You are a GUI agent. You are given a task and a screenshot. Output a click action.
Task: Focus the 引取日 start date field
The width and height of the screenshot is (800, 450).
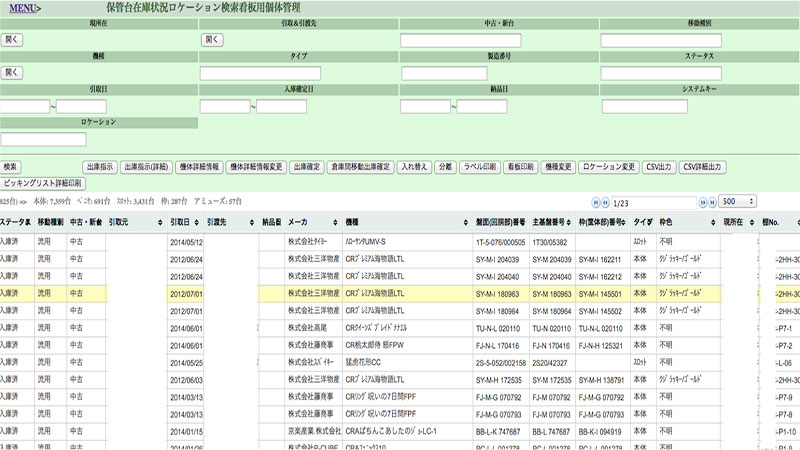(x=24, y=106)
